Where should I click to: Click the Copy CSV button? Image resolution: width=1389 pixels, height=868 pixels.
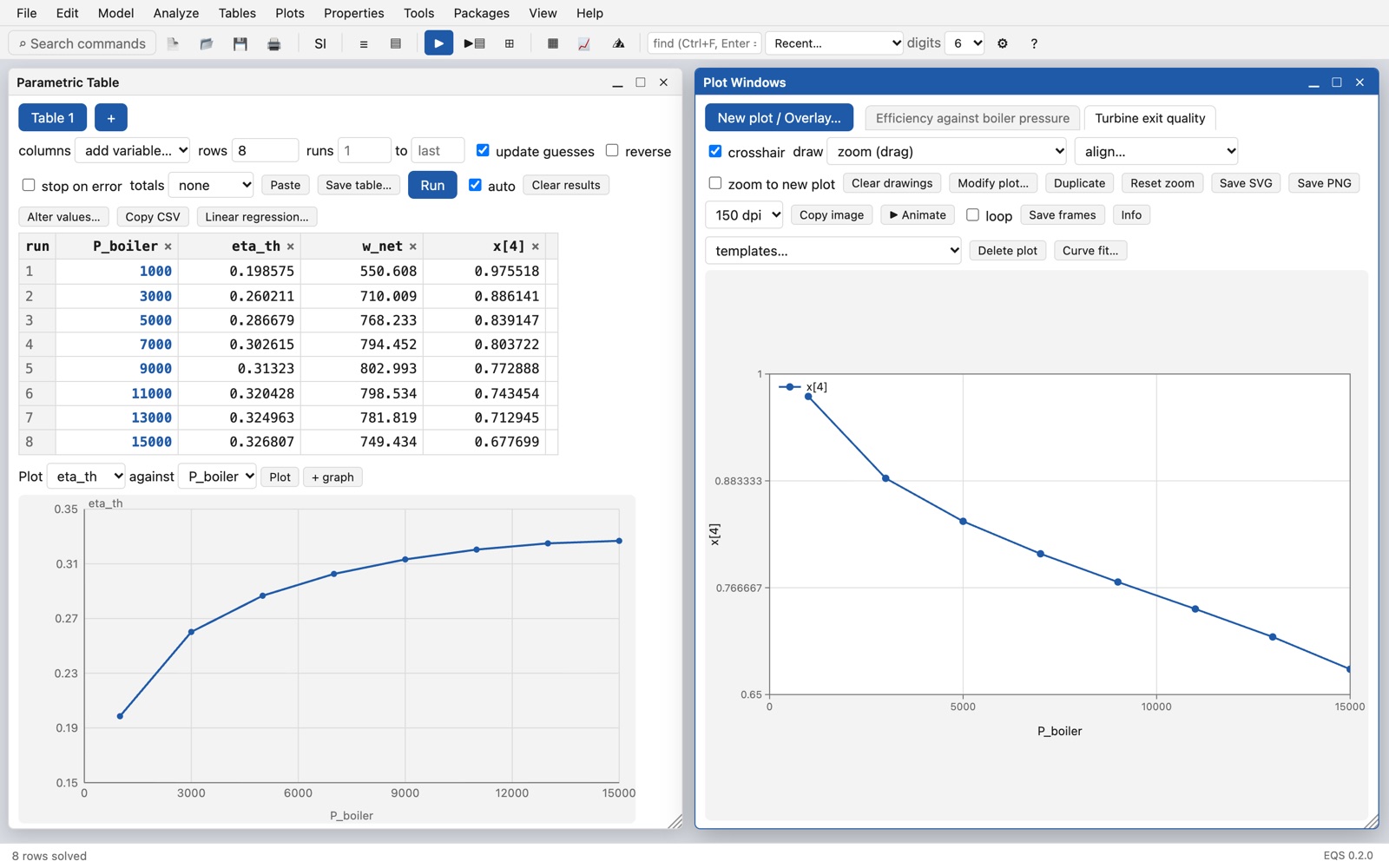click(x=153, y=217)
